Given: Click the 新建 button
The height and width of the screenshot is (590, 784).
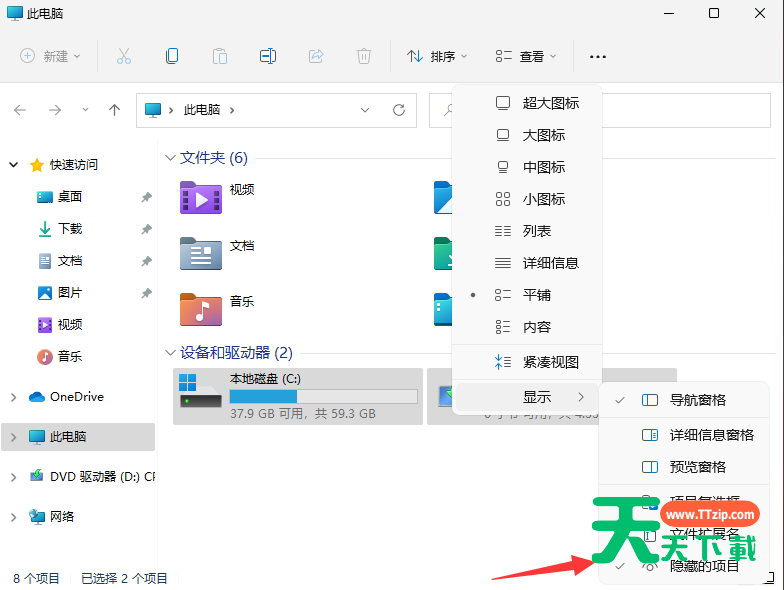Looking at the screenshot, I should (51, 57).
